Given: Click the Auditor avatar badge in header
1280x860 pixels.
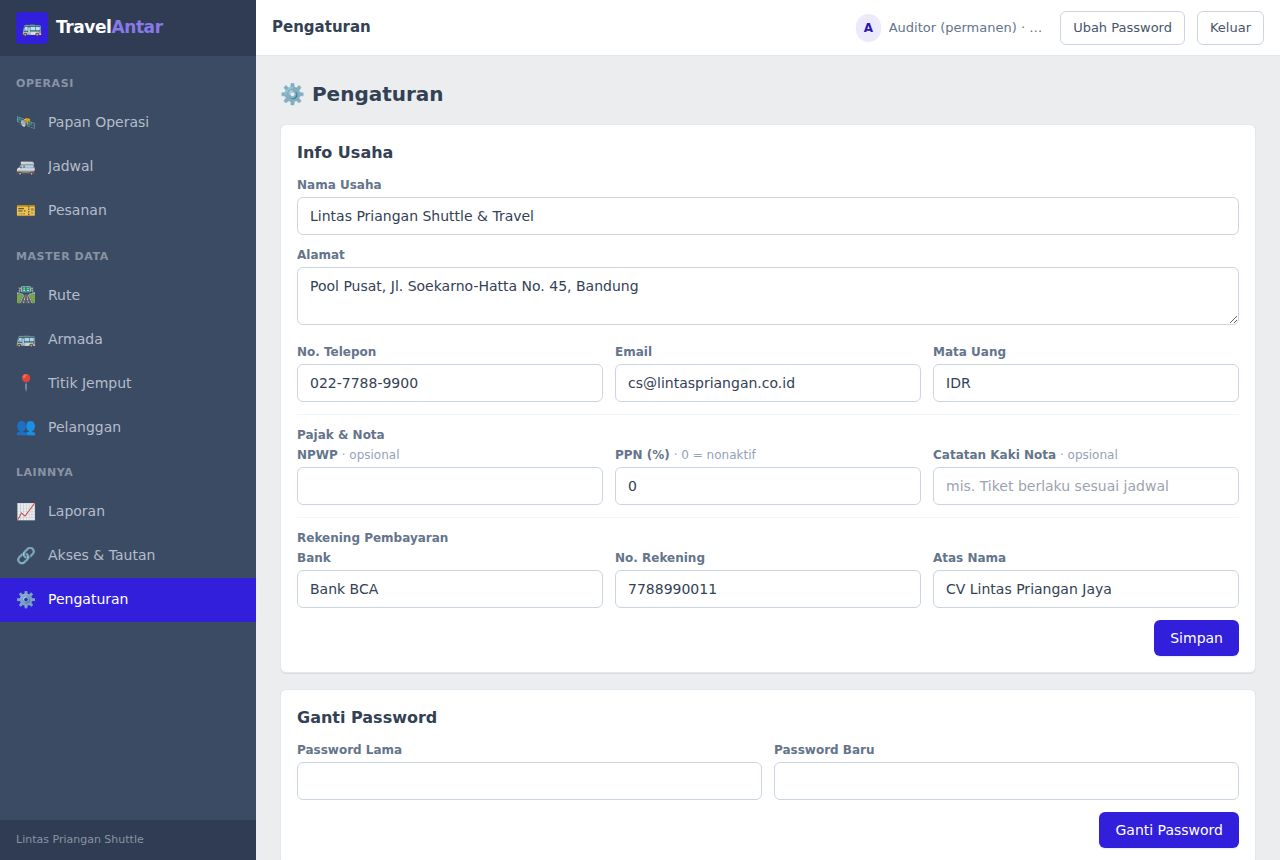Looking at the screenshot, I should [x=868, y=28].
